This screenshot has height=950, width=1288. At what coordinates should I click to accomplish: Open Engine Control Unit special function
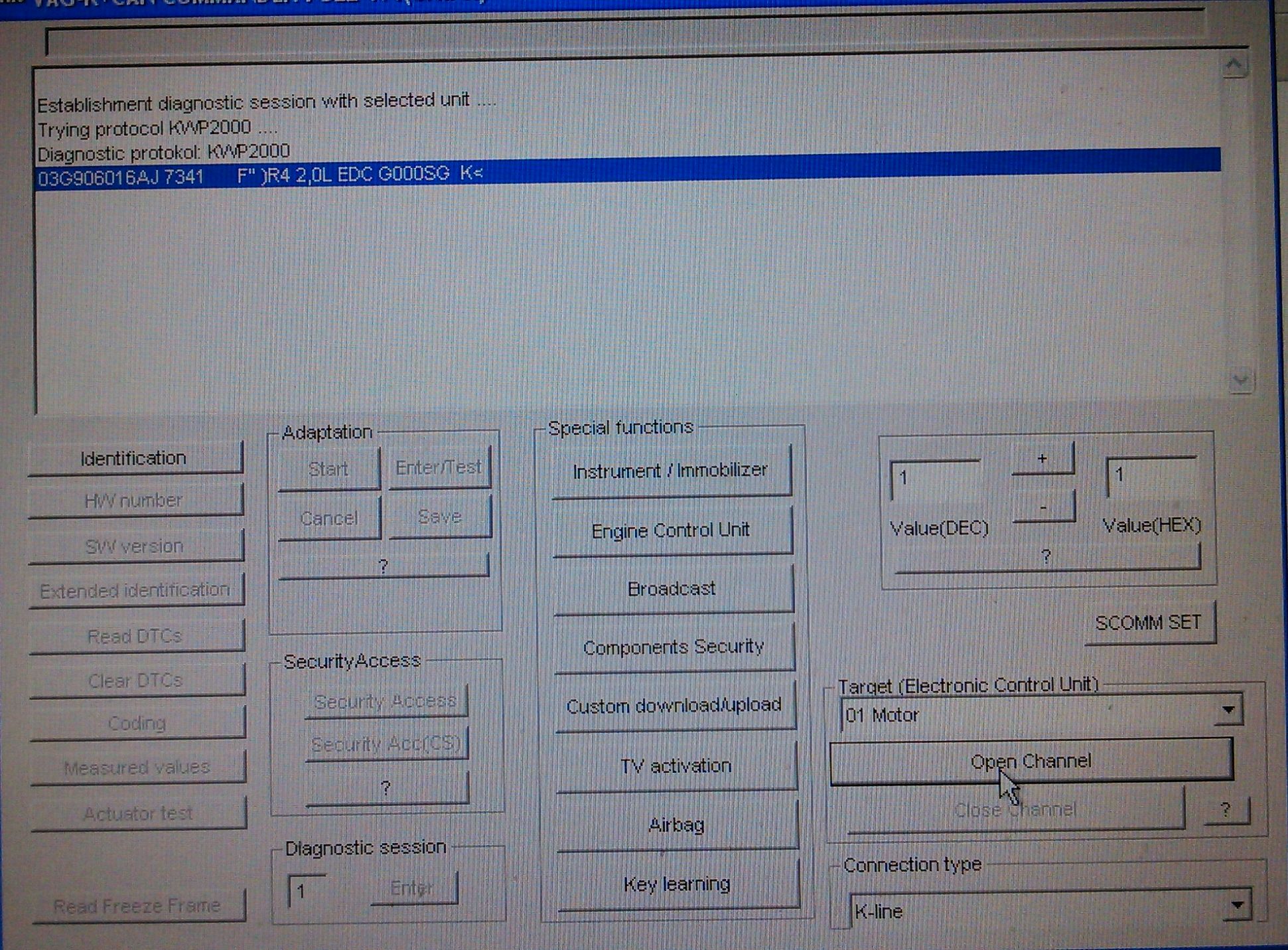tap(671, 530)
